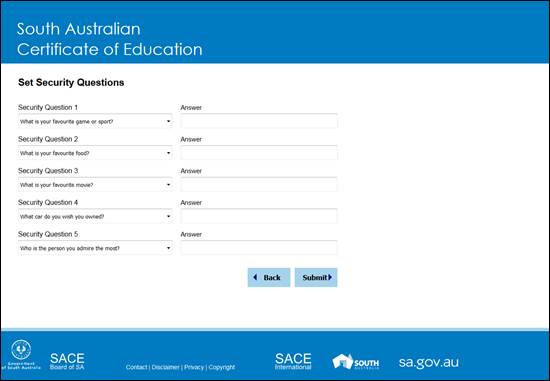
Task: Open Security Question 4 dropdown
Action: (95, 216)
